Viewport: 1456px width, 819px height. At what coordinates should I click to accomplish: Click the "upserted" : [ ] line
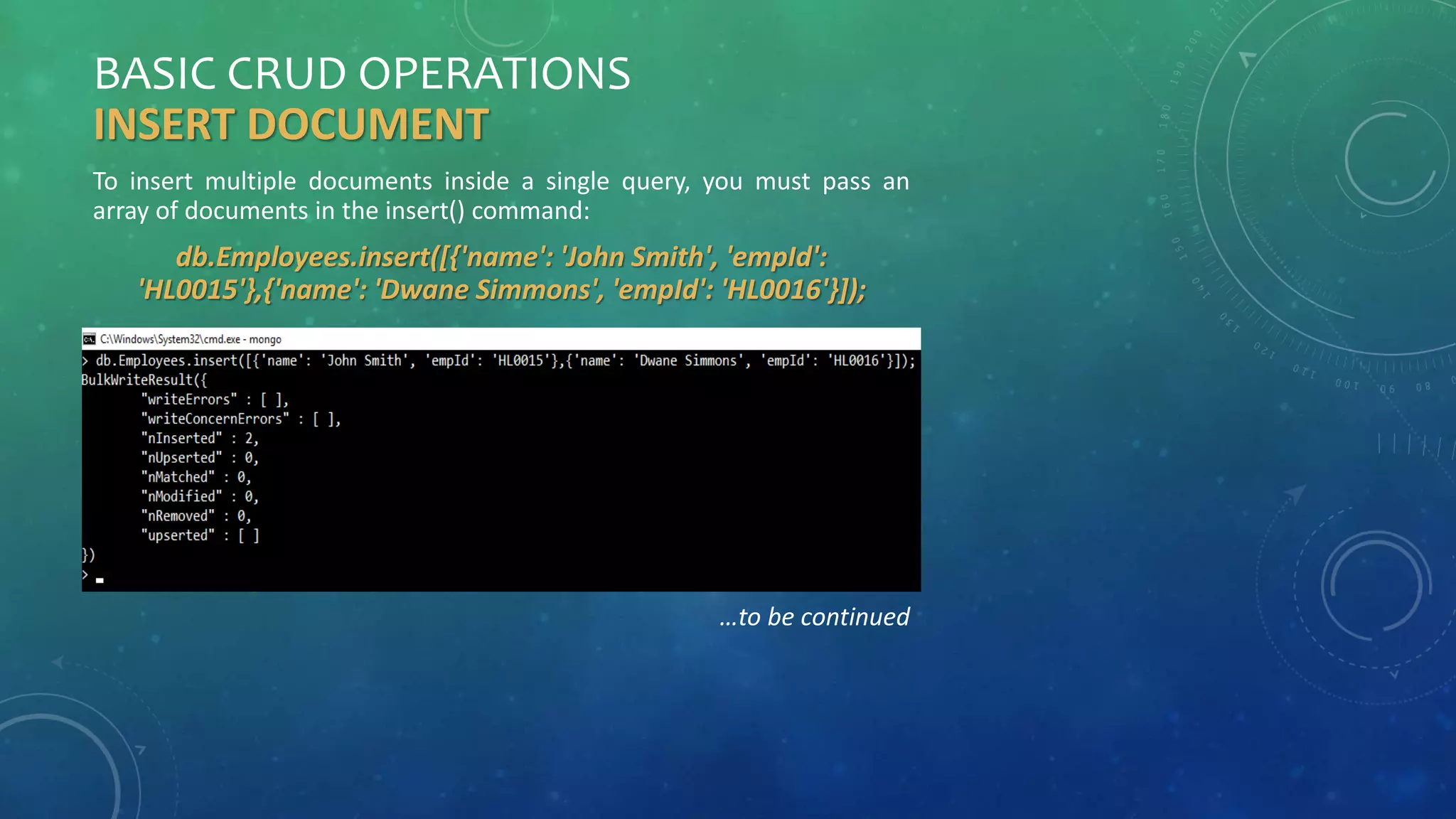pyautogui.click(x=200, y=535)
